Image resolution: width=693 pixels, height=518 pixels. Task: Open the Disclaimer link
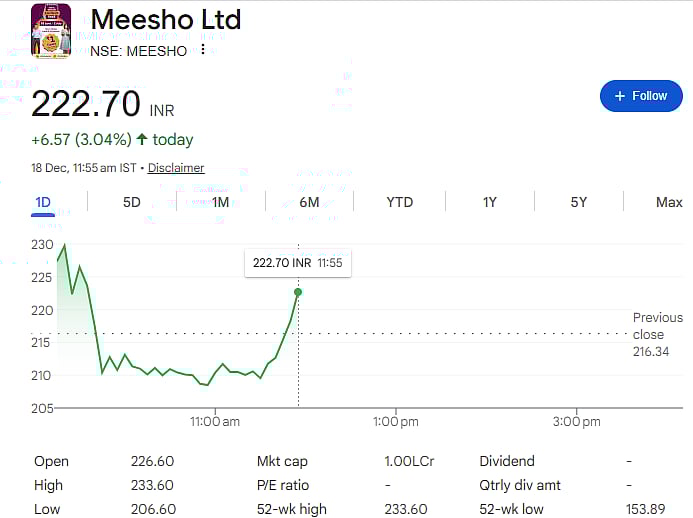pyautogui.click(x=176, y=168)
